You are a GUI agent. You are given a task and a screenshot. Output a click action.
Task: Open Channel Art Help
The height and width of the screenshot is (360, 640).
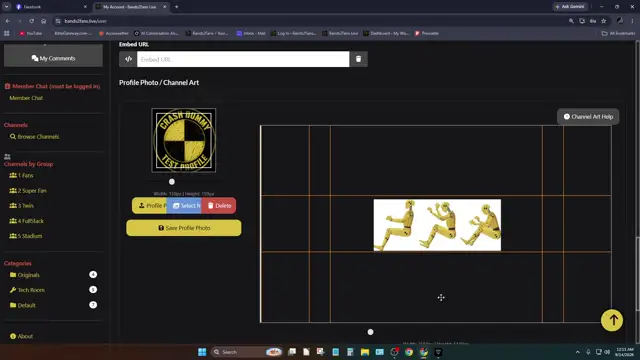588,117
